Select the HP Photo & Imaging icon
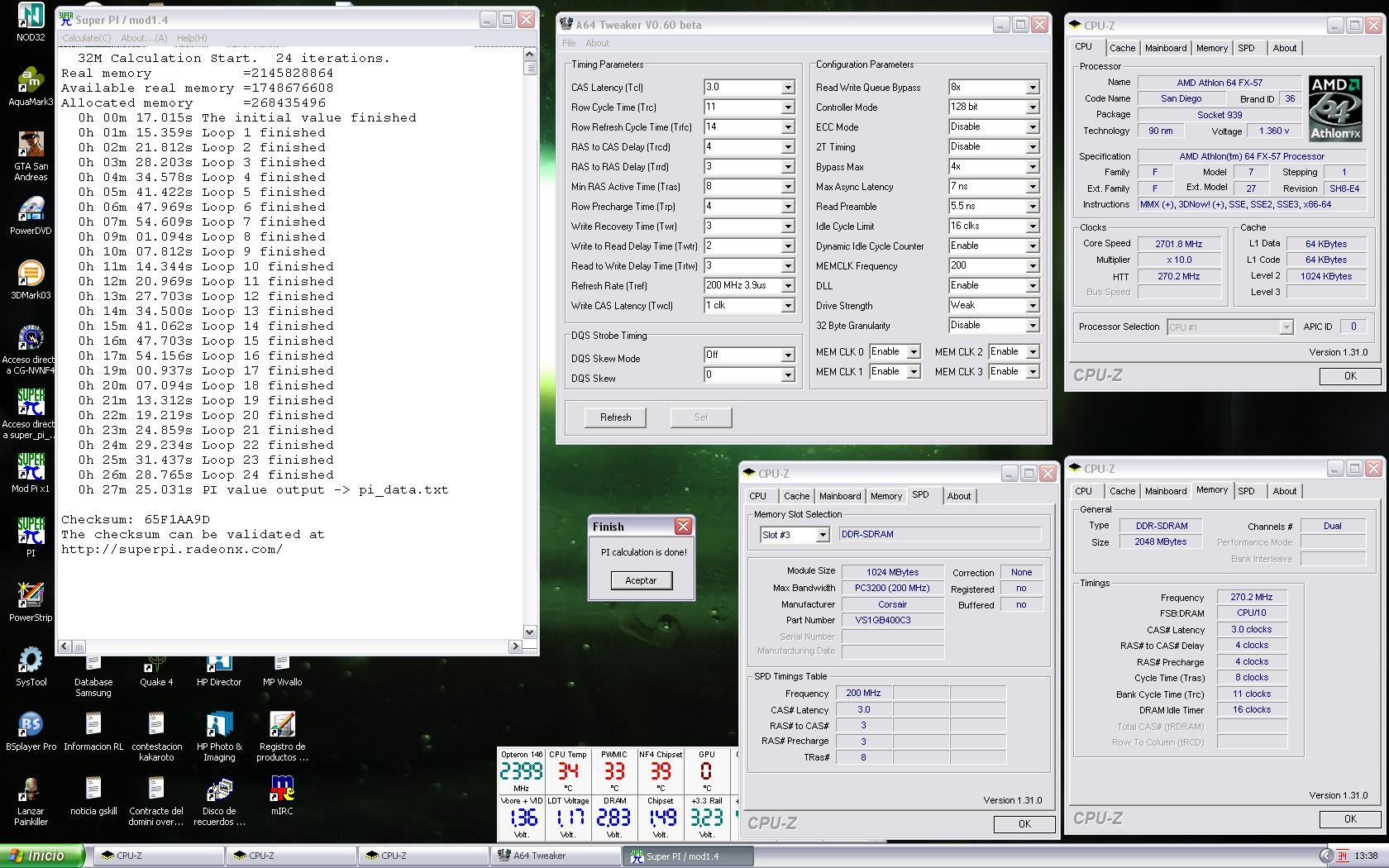This screenshot has height=868, width=1389. coord(219,737)
